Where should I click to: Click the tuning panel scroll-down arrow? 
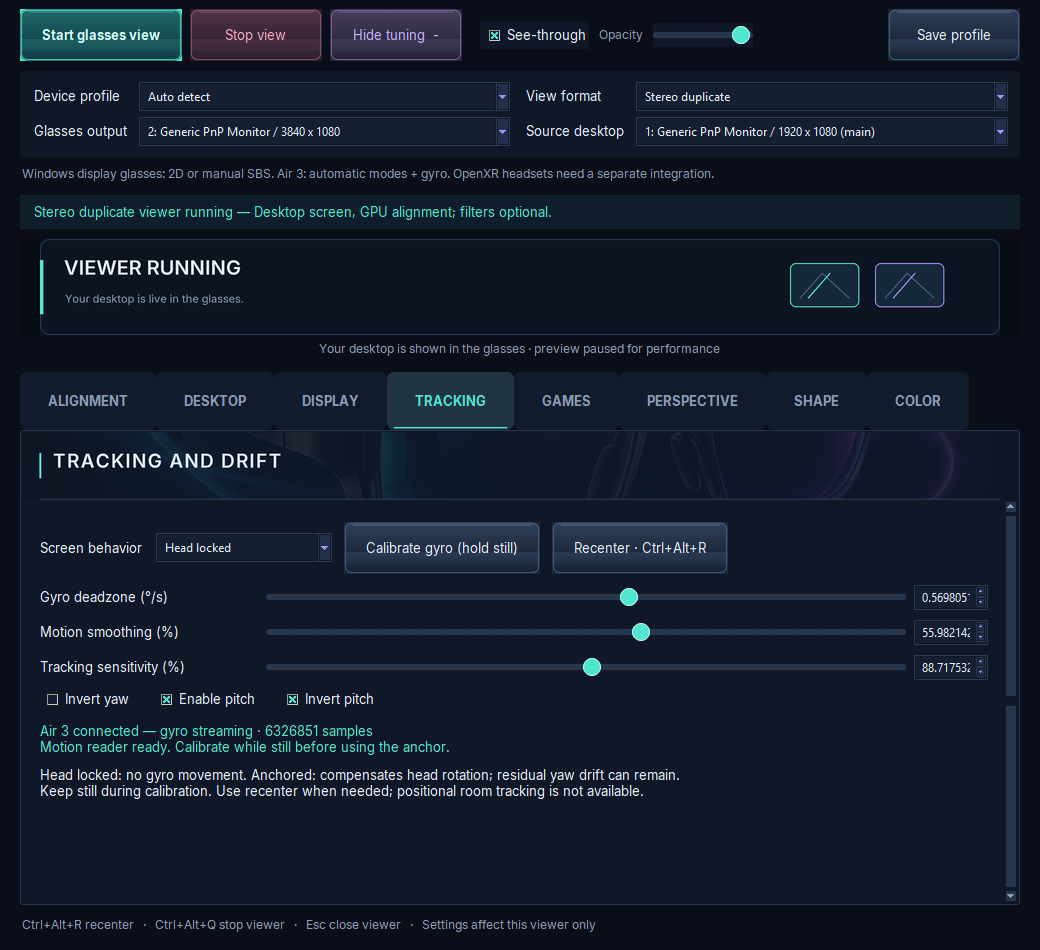coord(1010,896)
